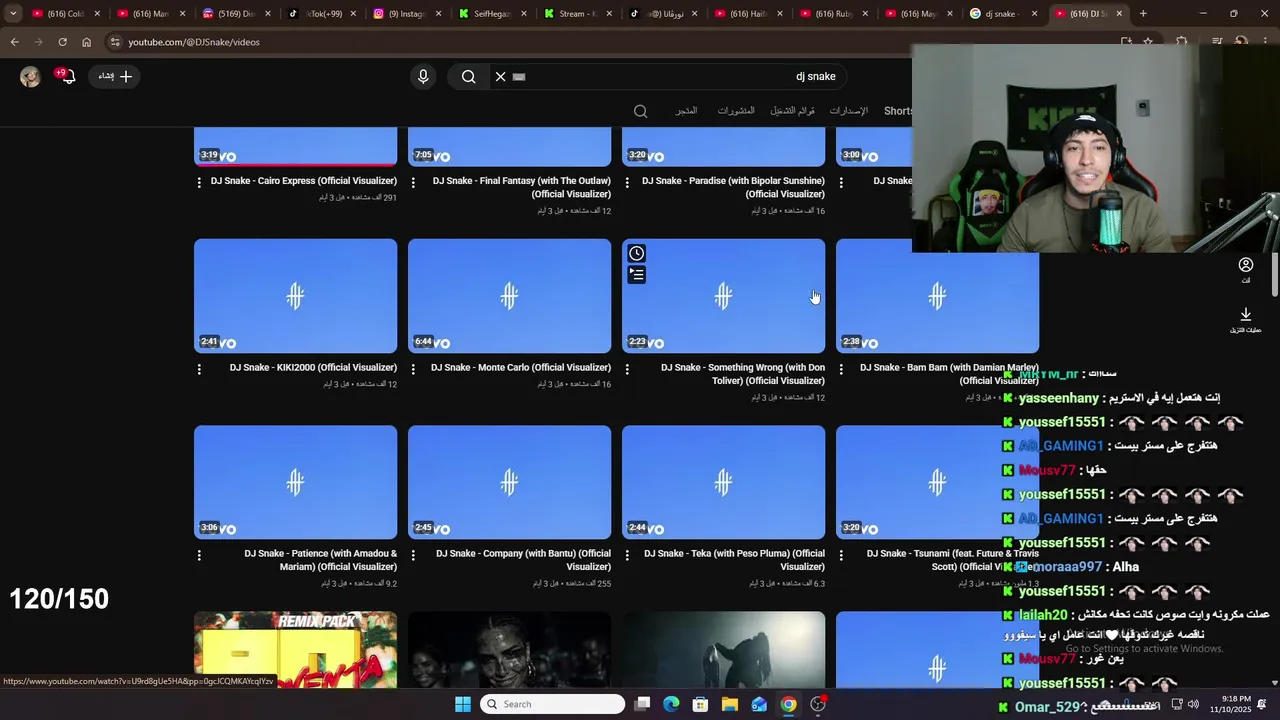Open three-dot menu for Company video
The image size is (1280, 720).
click(413, 555)
